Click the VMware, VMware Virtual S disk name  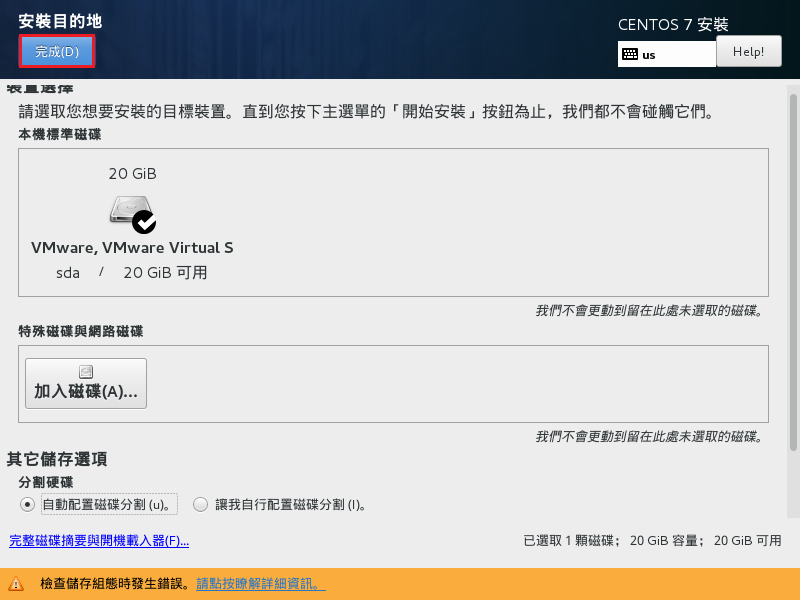132,247
